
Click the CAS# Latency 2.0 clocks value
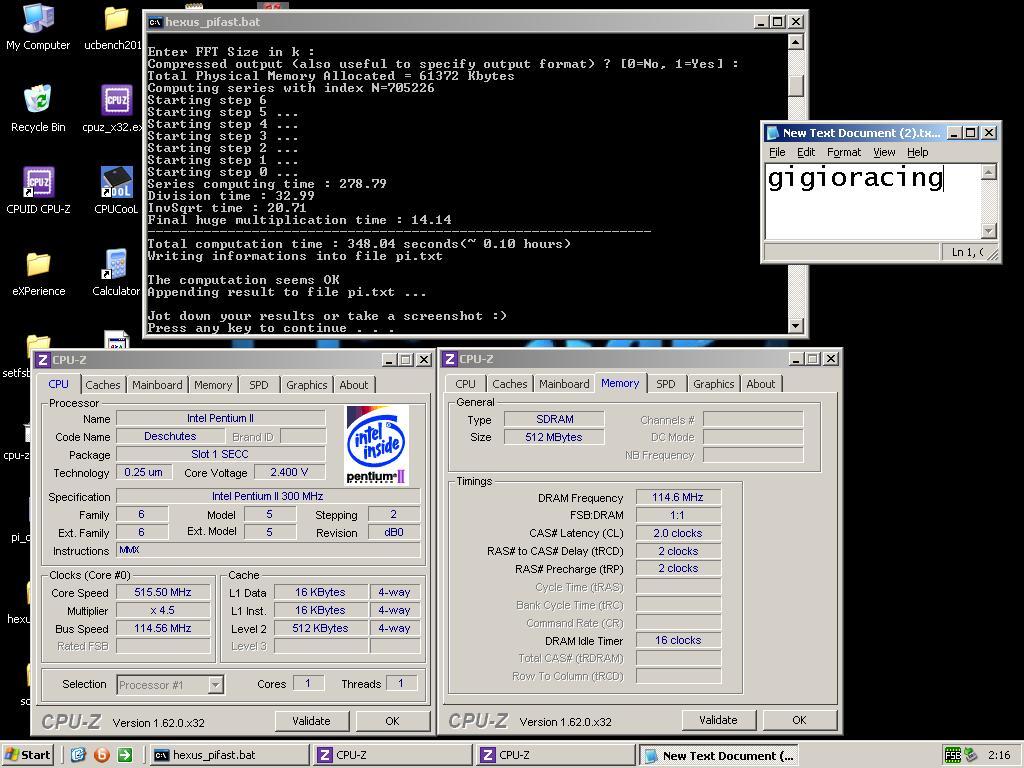tap(678, 533)
